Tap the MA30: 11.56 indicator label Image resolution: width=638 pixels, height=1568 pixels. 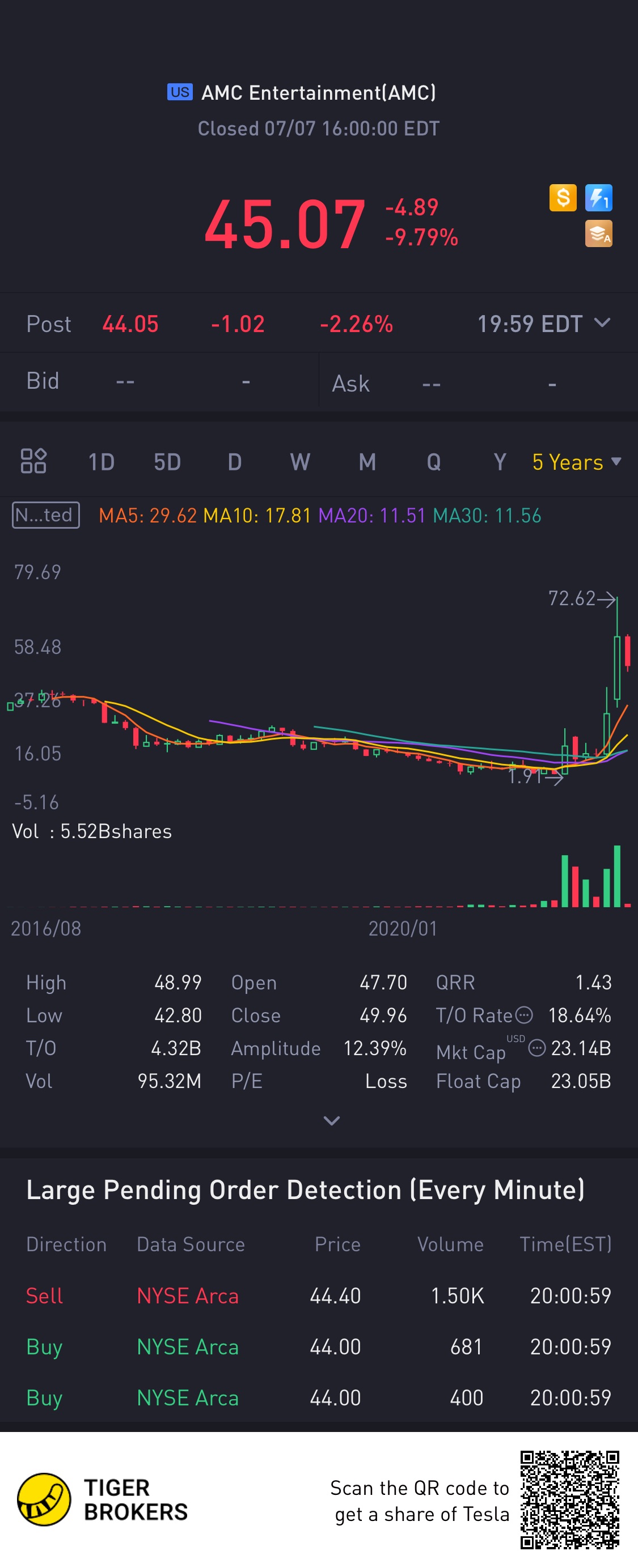pyautogui.click(x=487, y=516)
